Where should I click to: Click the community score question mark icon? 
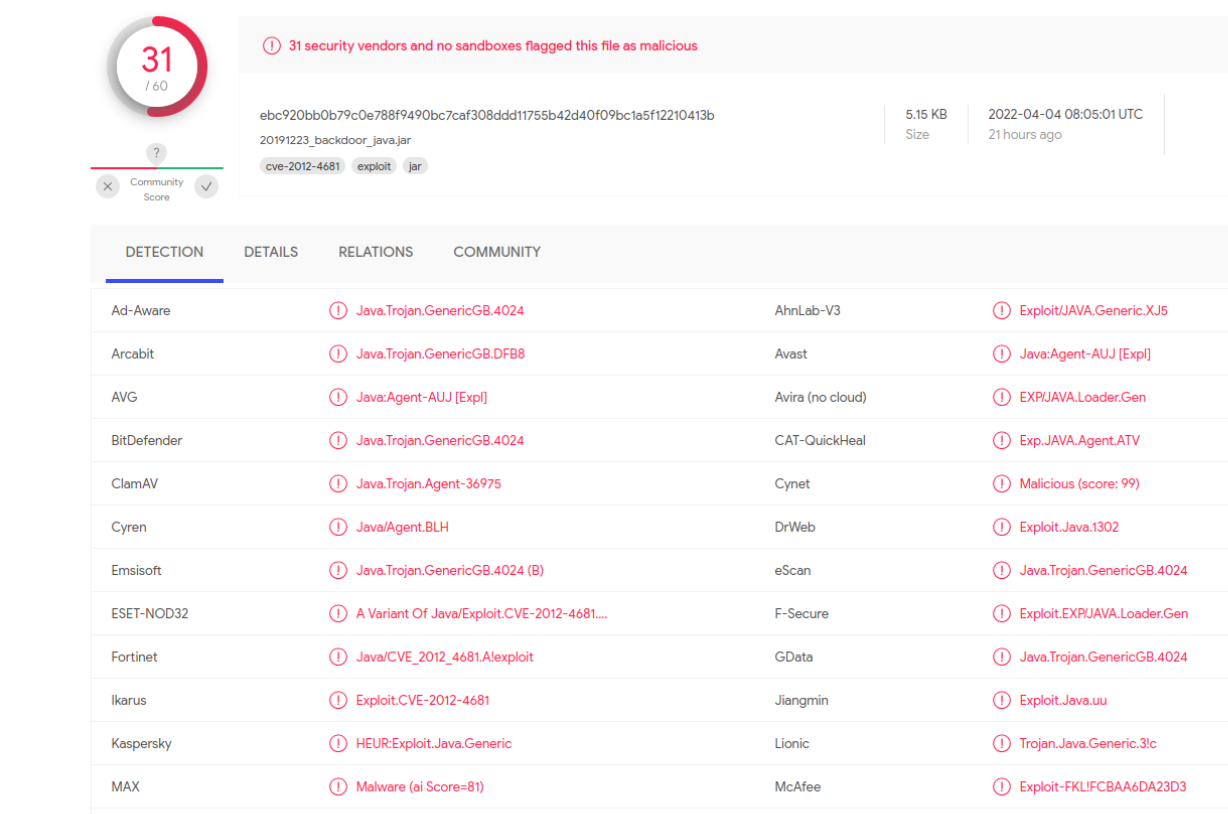point(156,153)
